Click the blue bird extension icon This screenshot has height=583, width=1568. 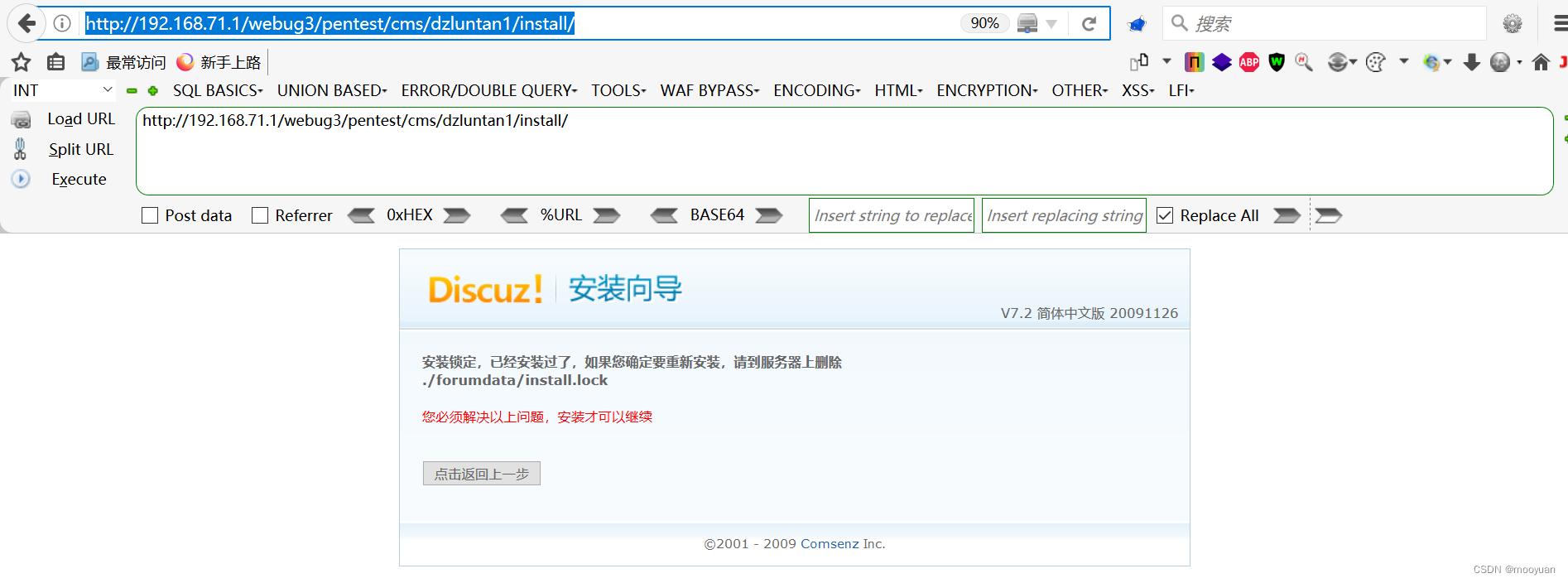(1137, 24)
